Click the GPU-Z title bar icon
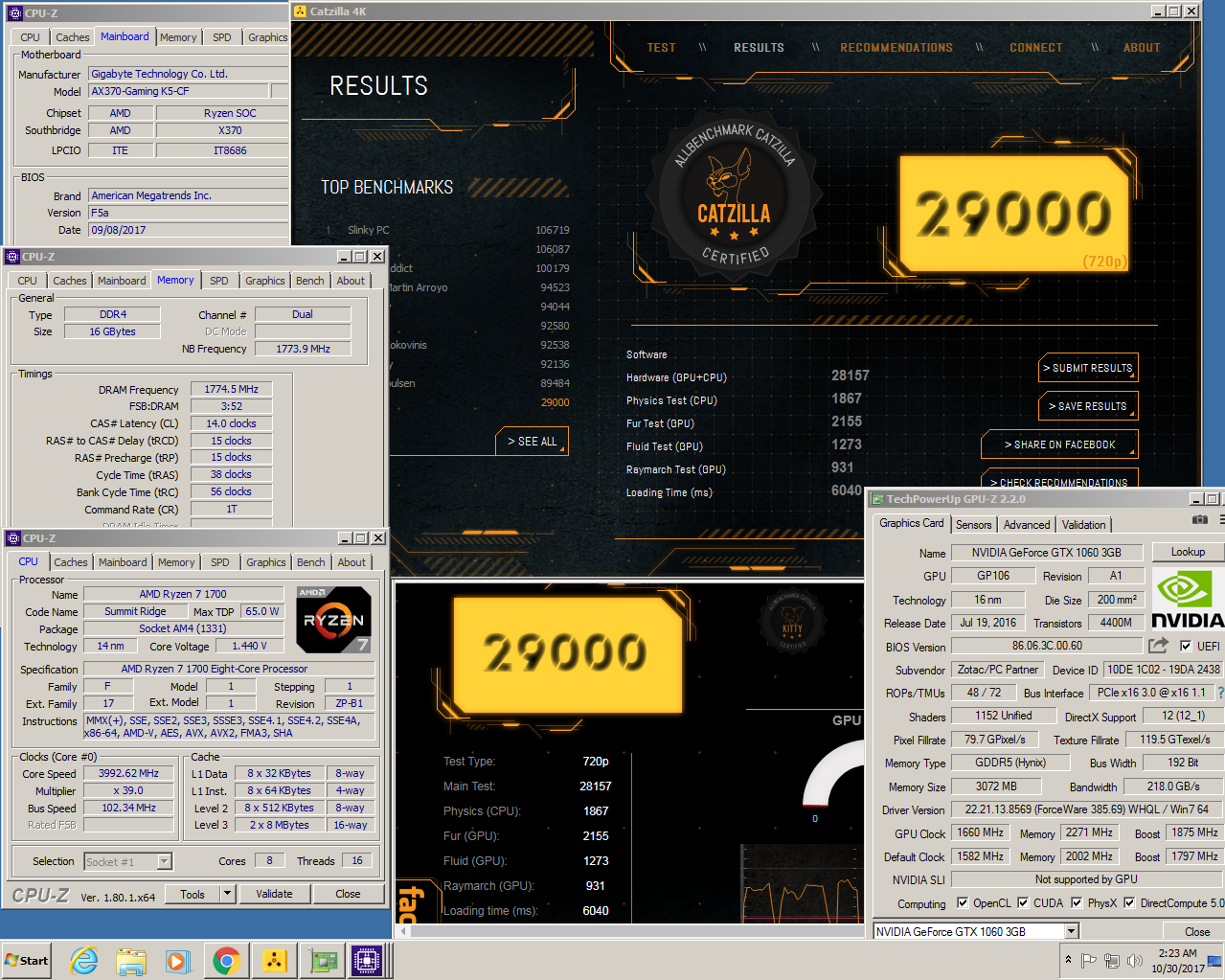This screenshot has width=1225, height=980. tap(877, 499)
